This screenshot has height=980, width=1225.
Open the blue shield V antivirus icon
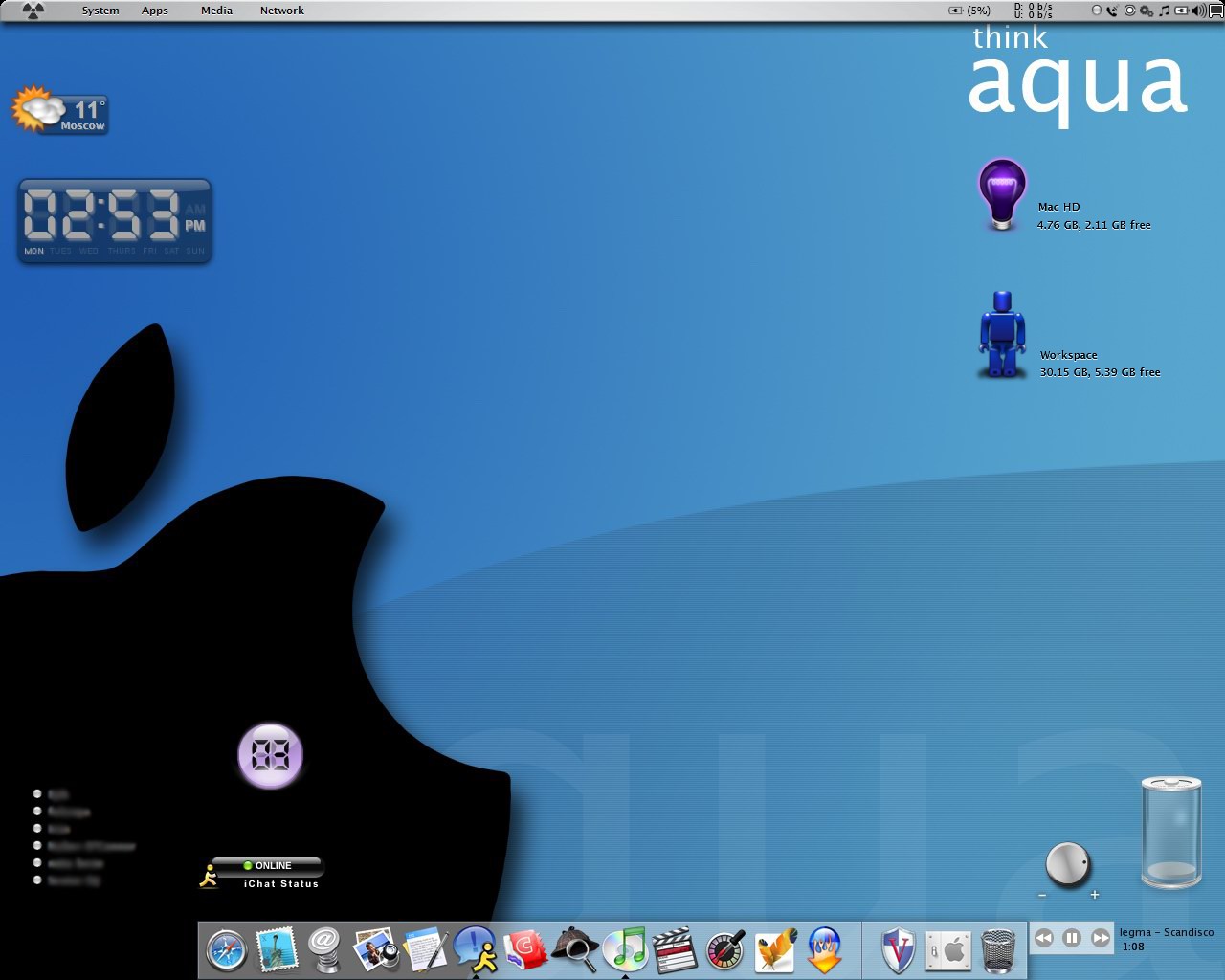pos(899,950)
